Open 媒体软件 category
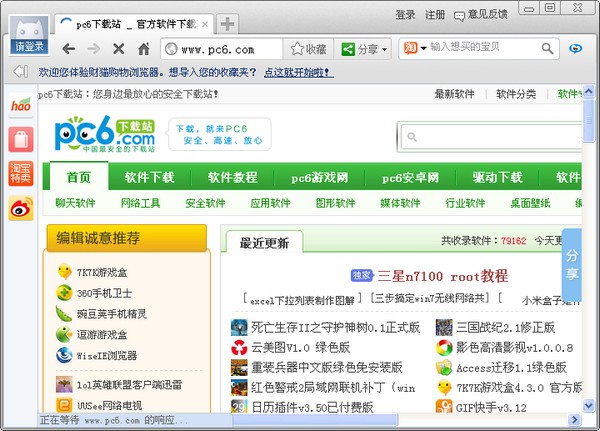 coord(400,203)
